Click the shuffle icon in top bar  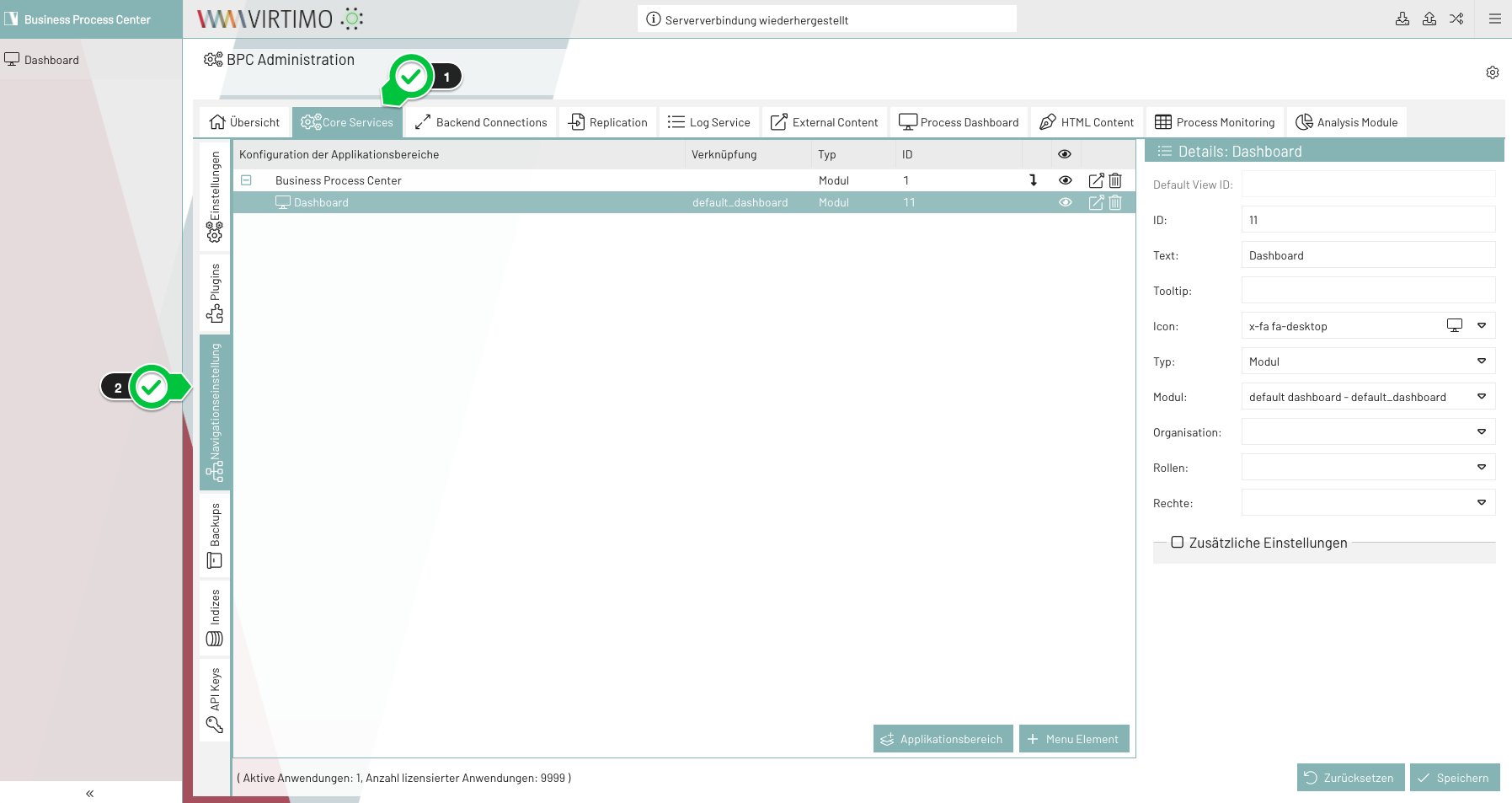click(1456, 19)
